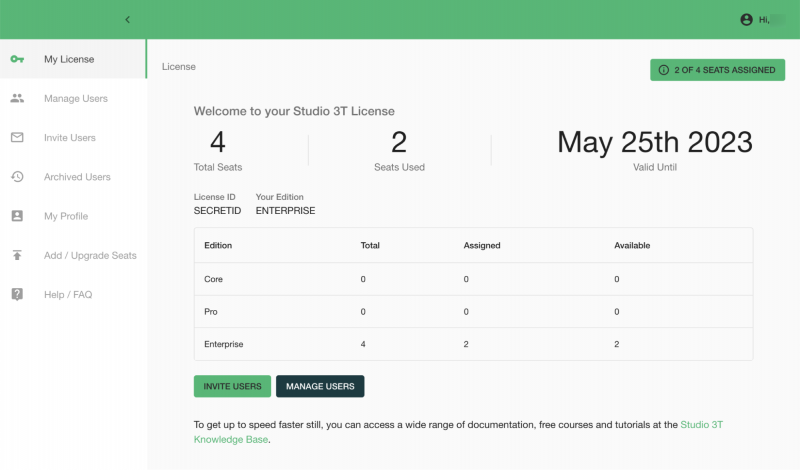
Task: Select the Pro edition row label
Action: pos(211,312)
